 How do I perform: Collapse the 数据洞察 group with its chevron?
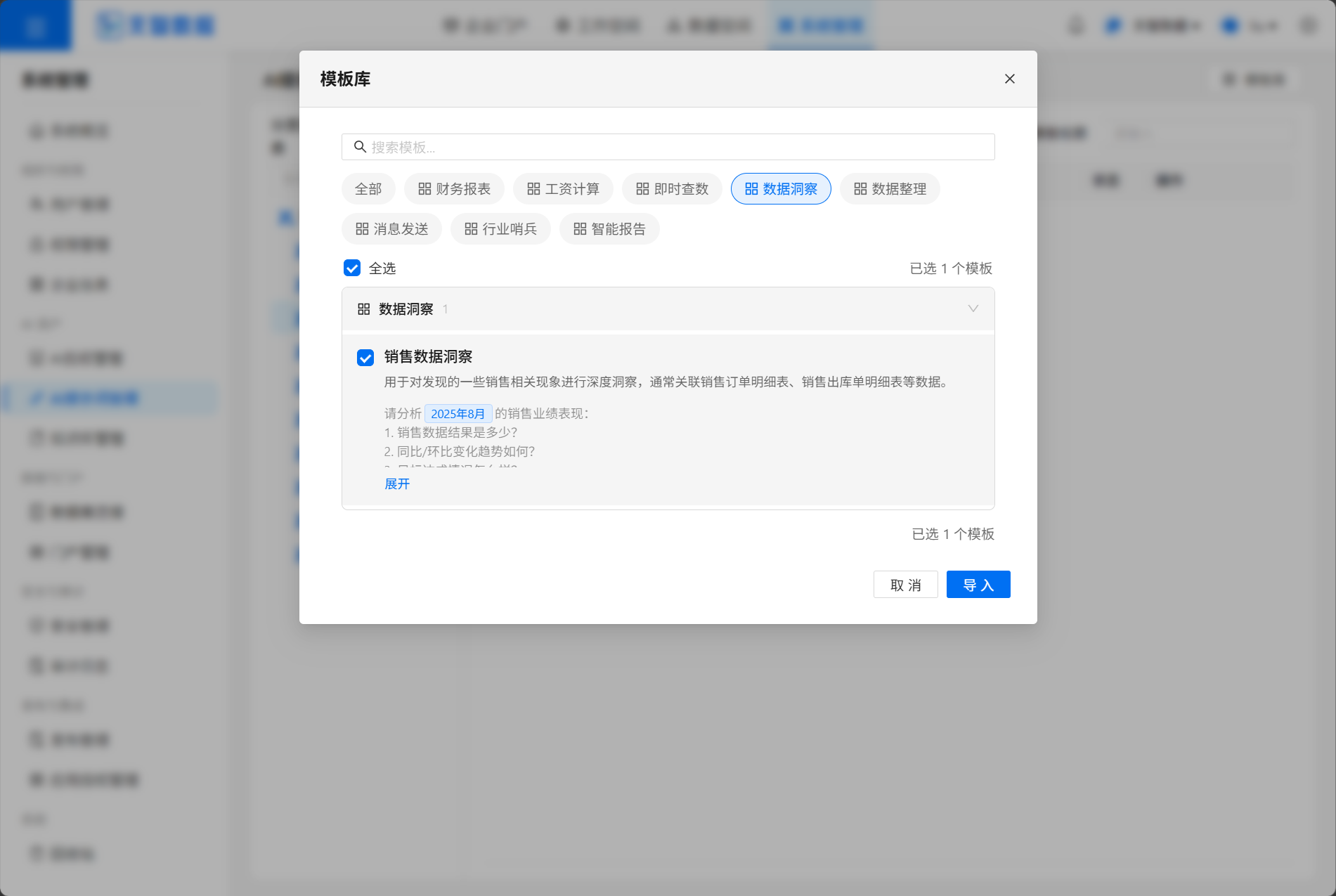[973, 309]
